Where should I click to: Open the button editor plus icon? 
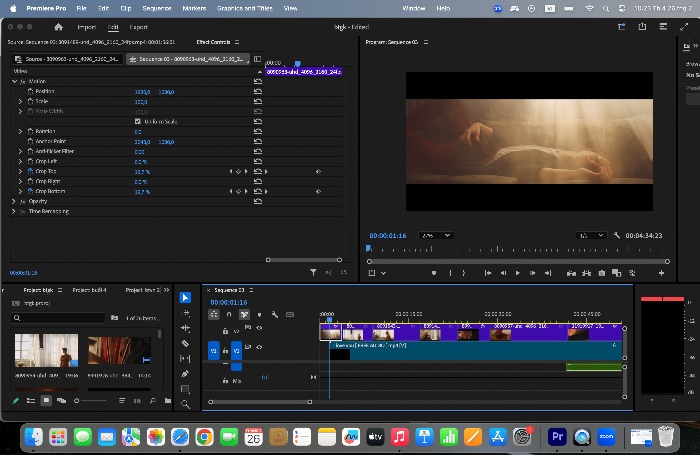coord(661,273)
